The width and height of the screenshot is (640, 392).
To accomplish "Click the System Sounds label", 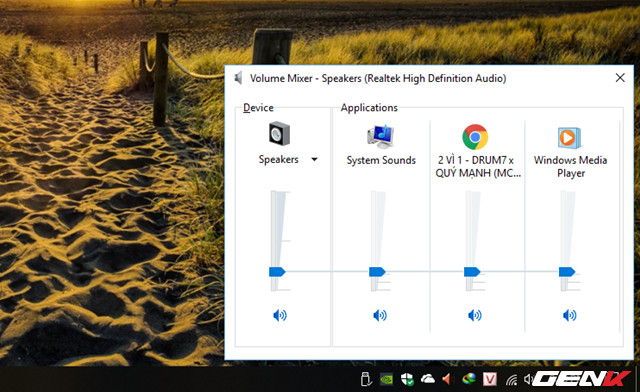I will pos(381,160).
